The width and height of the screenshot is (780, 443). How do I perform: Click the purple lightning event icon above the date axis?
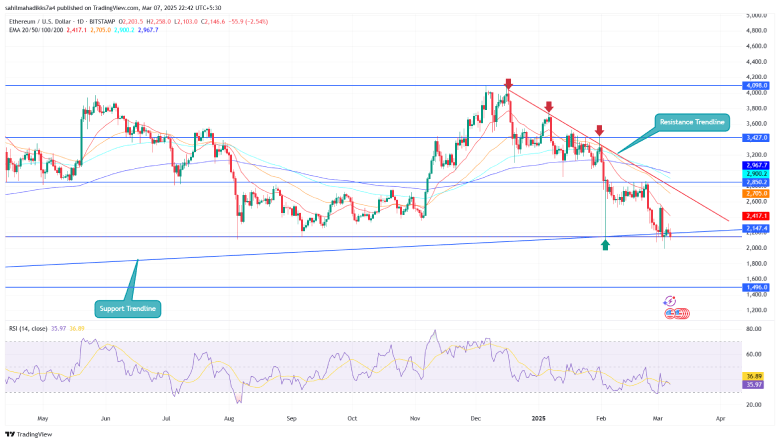click(670, 300)
